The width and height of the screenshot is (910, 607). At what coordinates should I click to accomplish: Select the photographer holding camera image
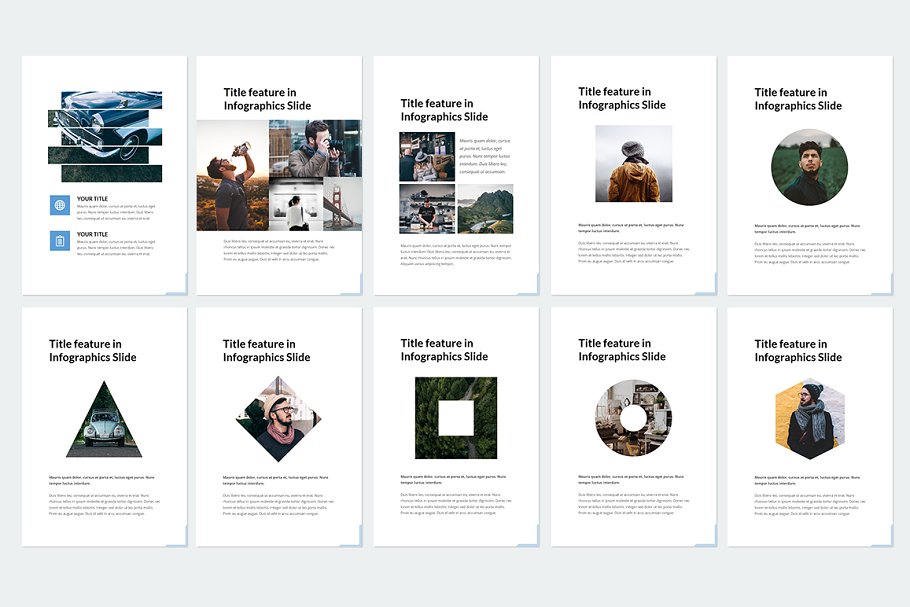[x=315, y=148]
